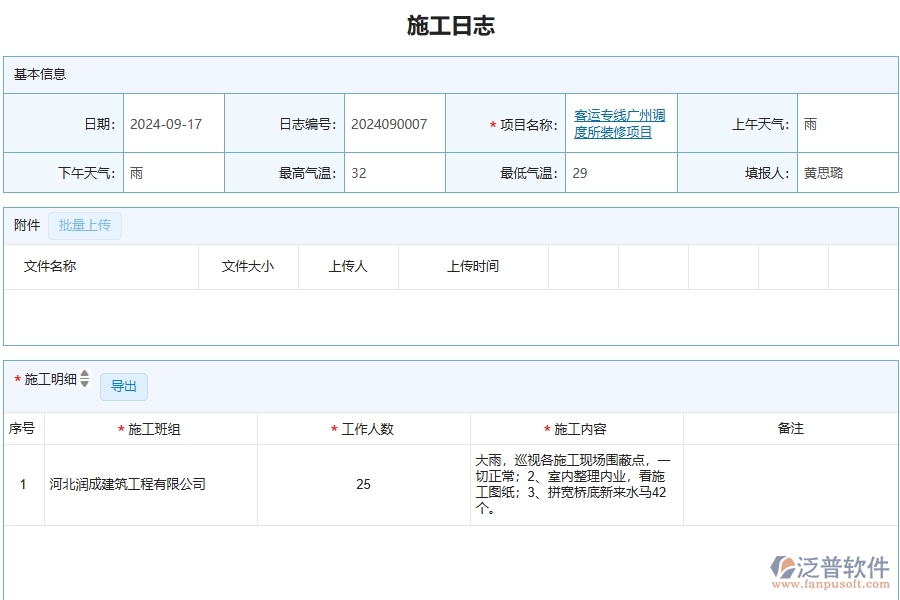Click the red asterisk beside 施工内容 header
The width and height of the screenshot is (900, 600).
[546, 427]
